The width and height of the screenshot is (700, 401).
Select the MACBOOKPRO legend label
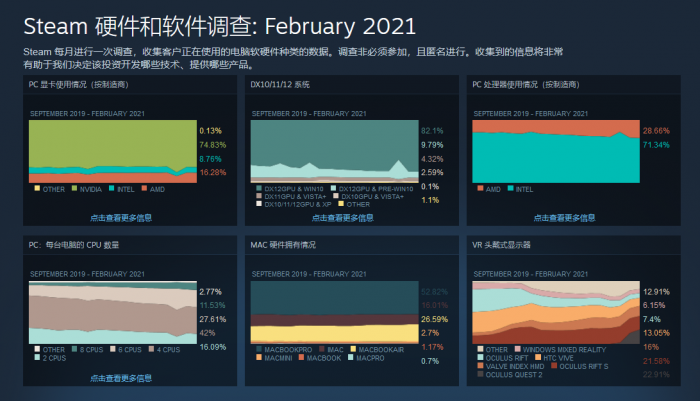[x=288, y=350]
